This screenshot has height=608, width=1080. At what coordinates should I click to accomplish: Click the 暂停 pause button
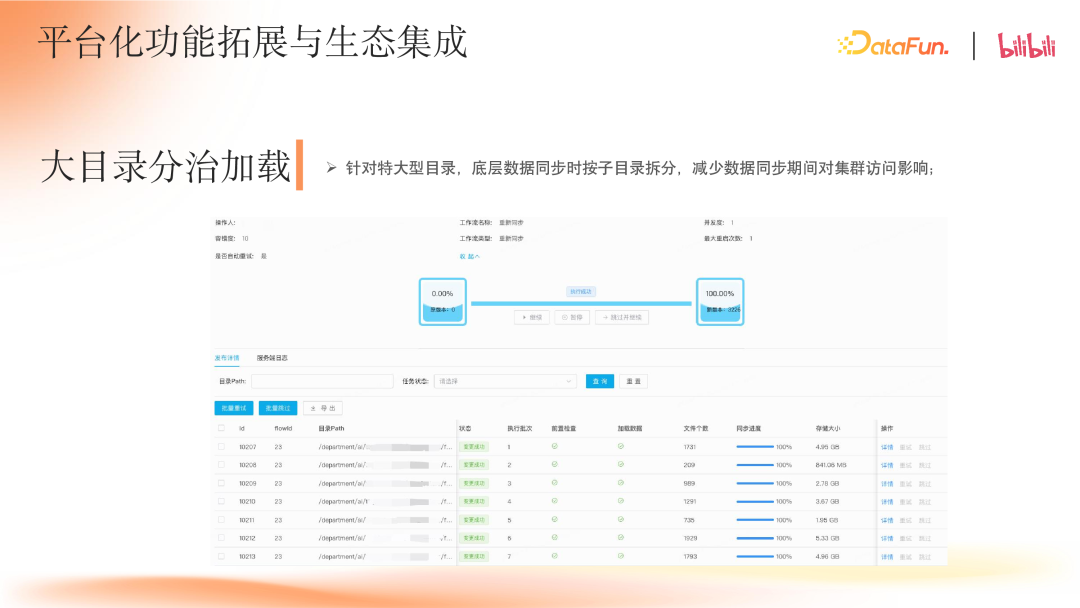572,317
